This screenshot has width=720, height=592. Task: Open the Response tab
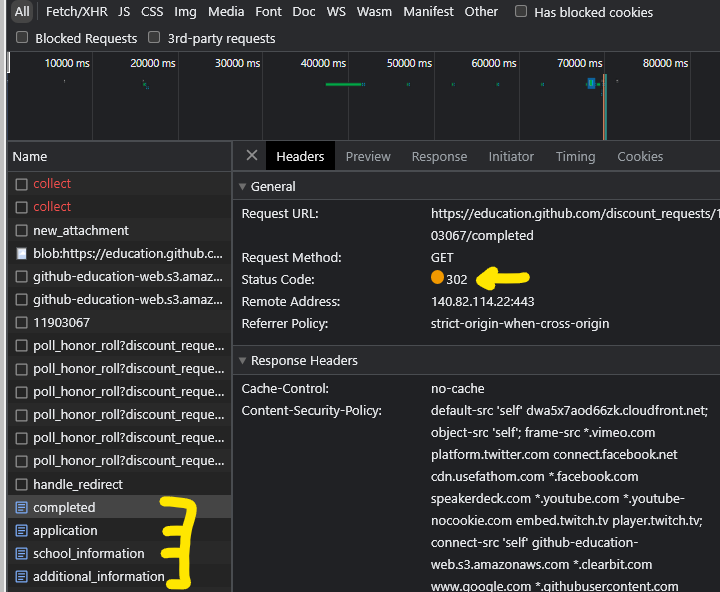[439, 157]
